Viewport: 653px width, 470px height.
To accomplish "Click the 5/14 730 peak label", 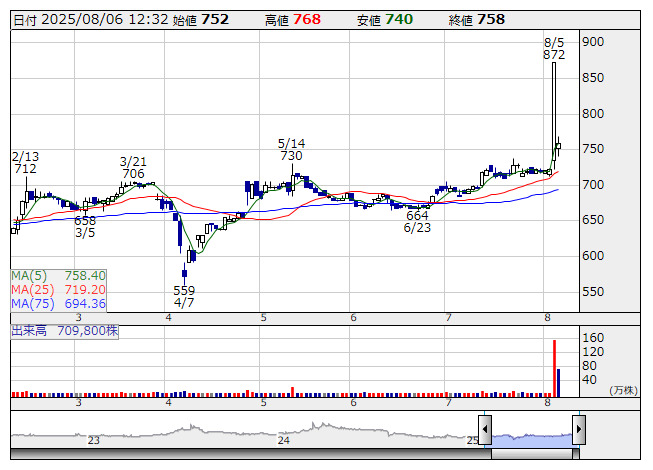I will (291, 150).
